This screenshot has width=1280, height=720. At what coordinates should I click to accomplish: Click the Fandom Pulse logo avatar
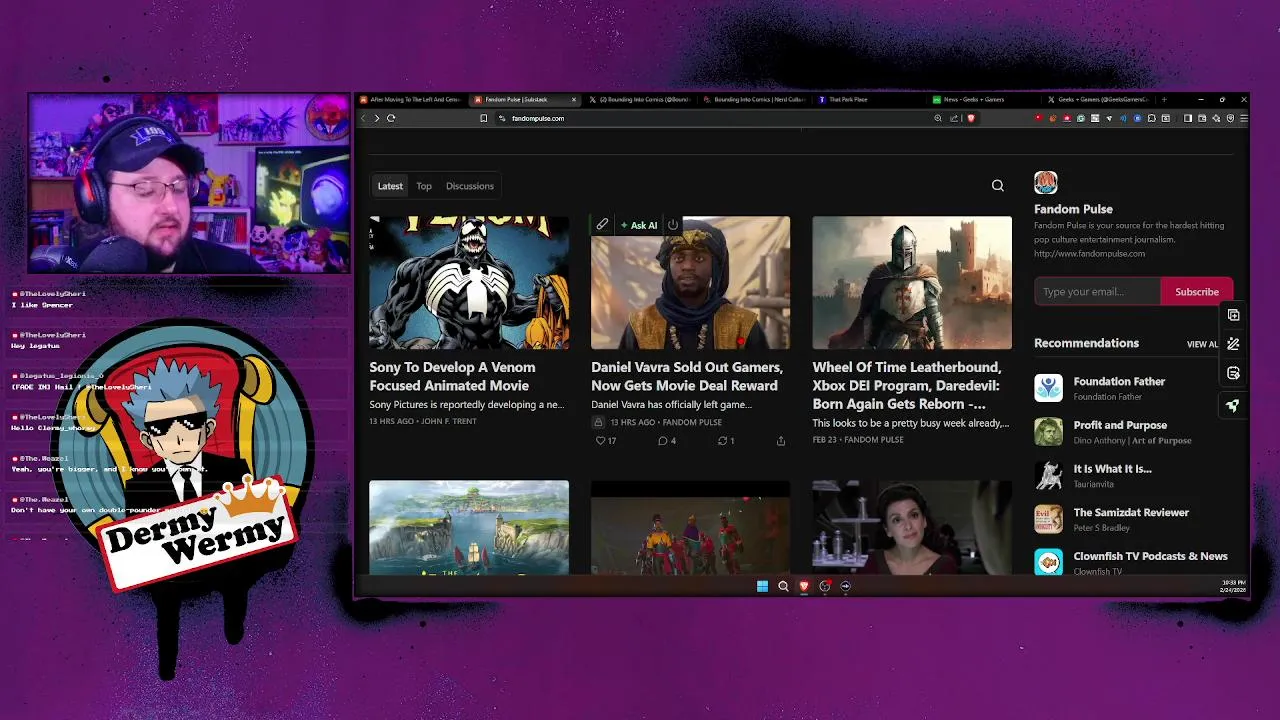pos(1045,182)
